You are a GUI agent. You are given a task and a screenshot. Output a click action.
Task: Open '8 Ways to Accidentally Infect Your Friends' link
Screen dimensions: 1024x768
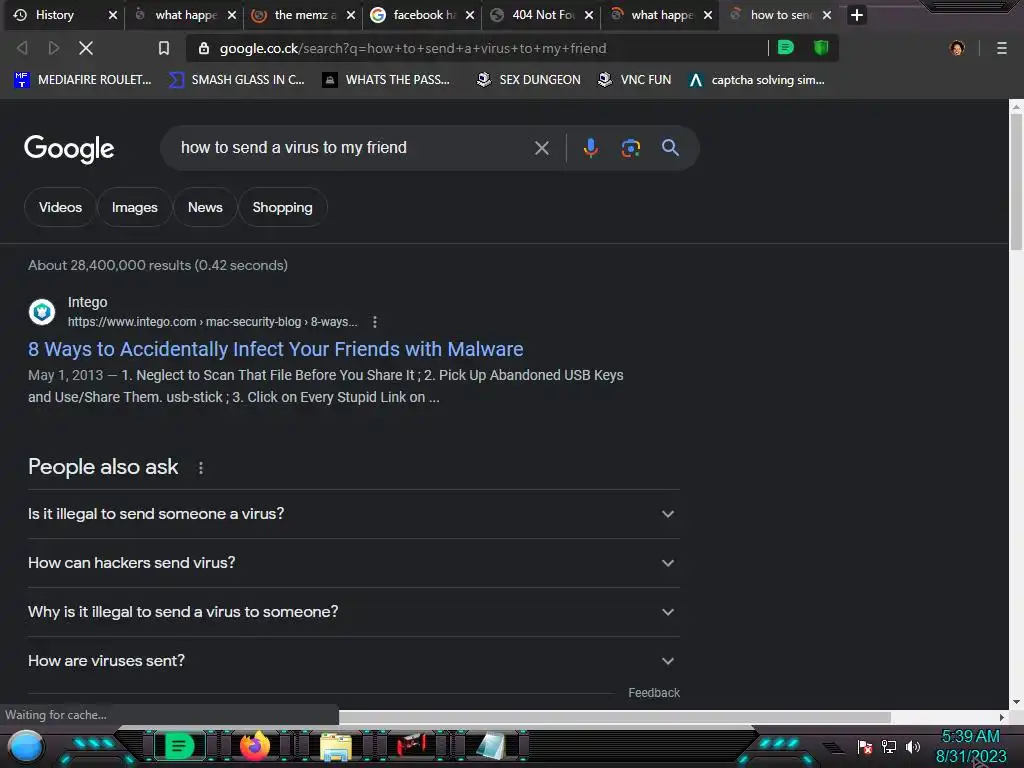click(x=276, y=349)
